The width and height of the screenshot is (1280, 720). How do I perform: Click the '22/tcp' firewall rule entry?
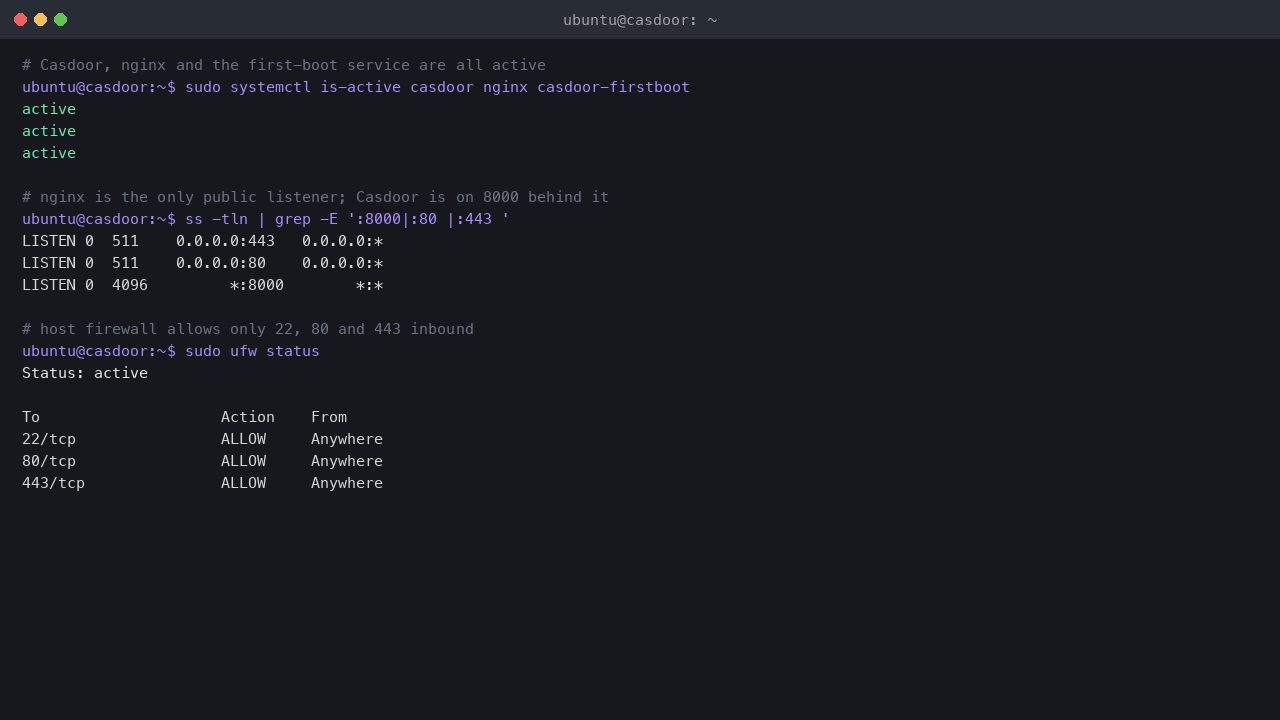coord(49,439)
